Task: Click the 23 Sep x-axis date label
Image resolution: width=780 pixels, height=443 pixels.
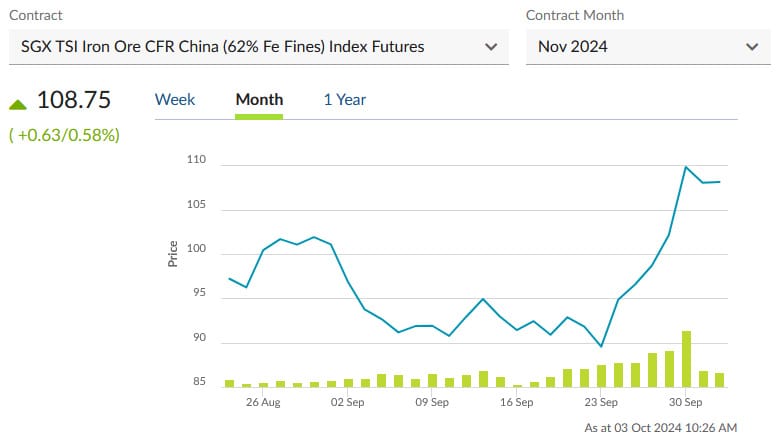Action: tap(601, 402)
